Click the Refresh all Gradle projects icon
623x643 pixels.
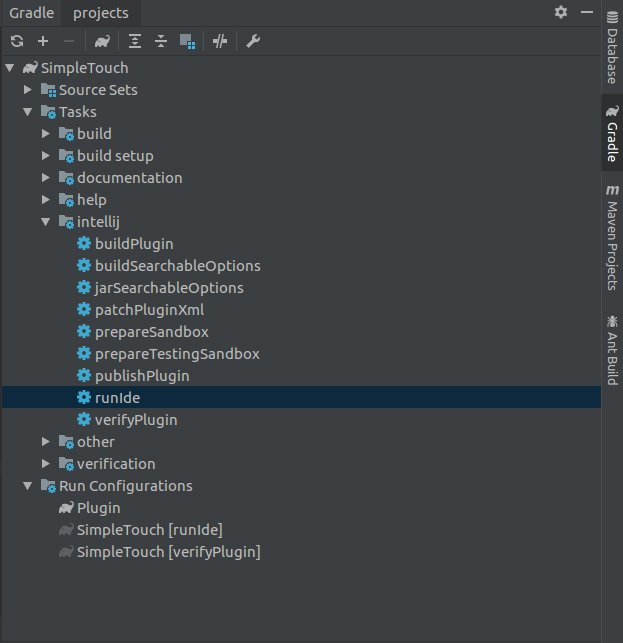pos(17,41)
